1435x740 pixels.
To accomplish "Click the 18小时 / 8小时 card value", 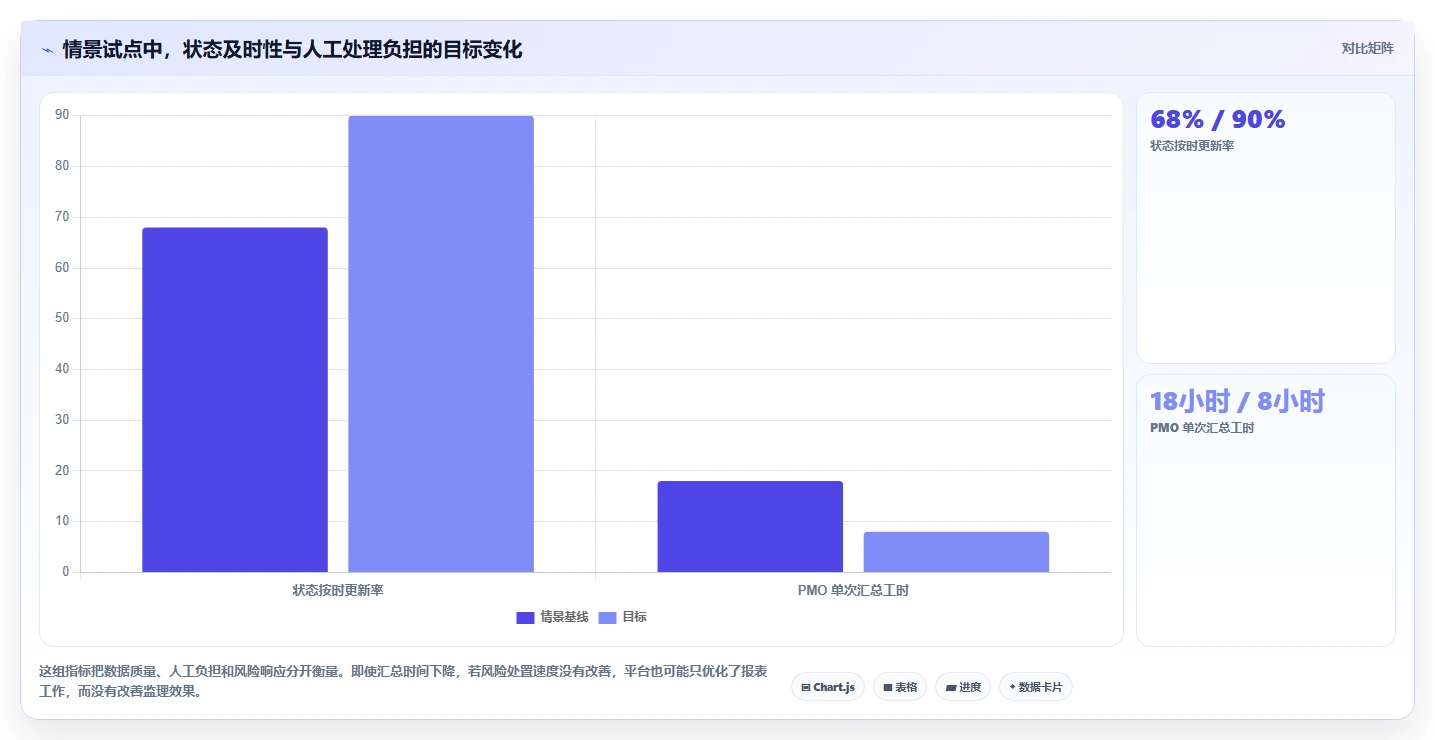I will point(1237,401).
